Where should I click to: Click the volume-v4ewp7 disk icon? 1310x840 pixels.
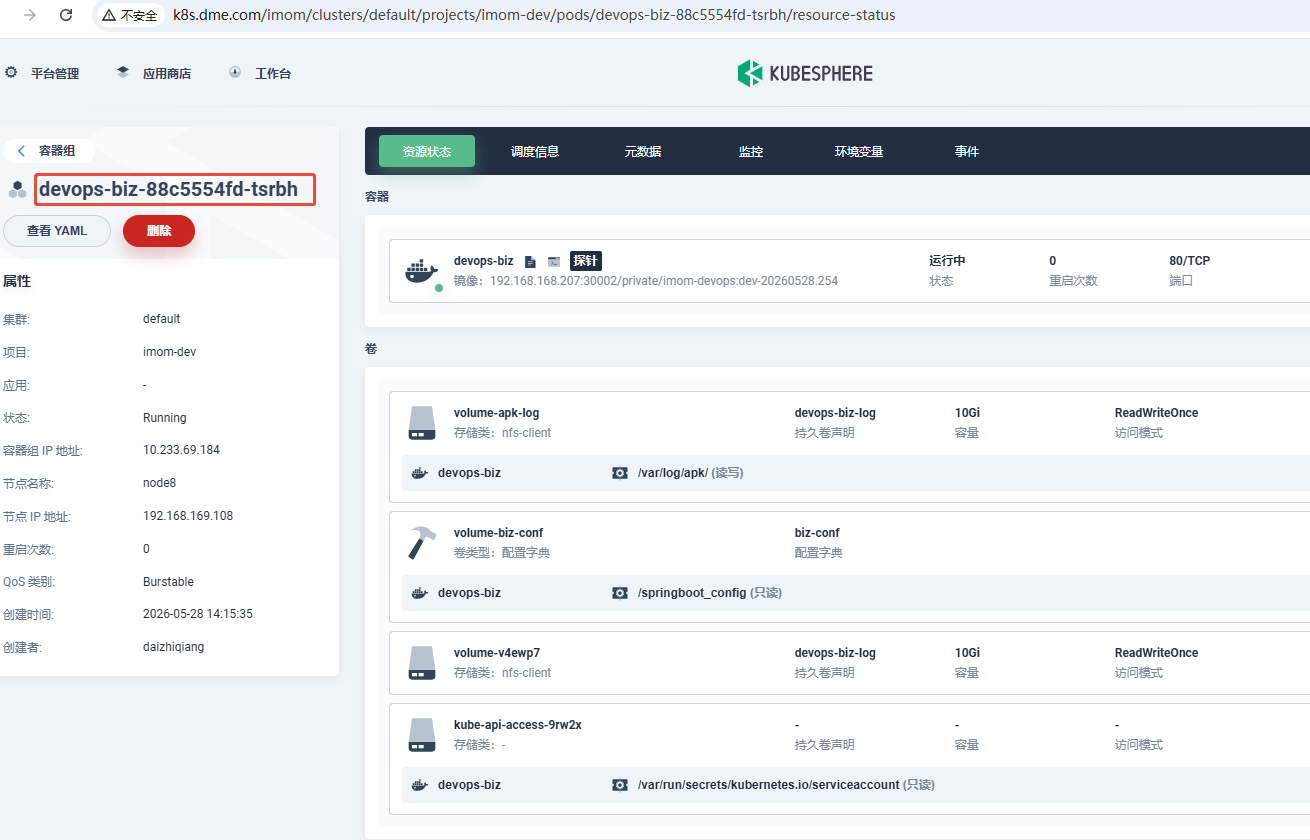tap(422, 662)
